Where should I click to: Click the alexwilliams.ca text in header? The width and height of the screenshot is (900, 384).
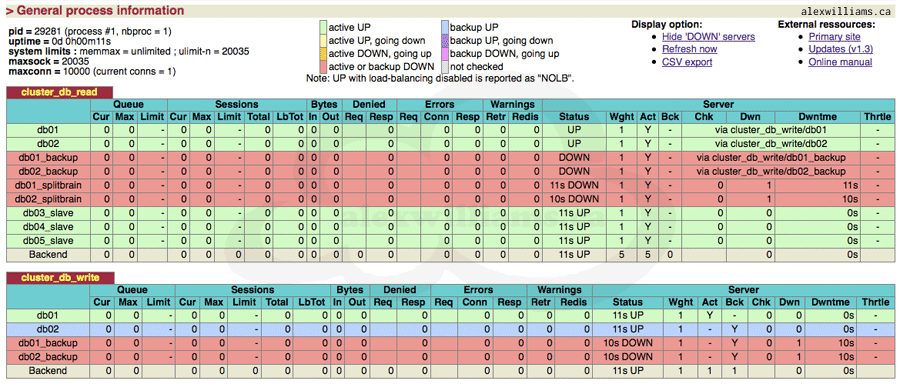pos(845,12)
